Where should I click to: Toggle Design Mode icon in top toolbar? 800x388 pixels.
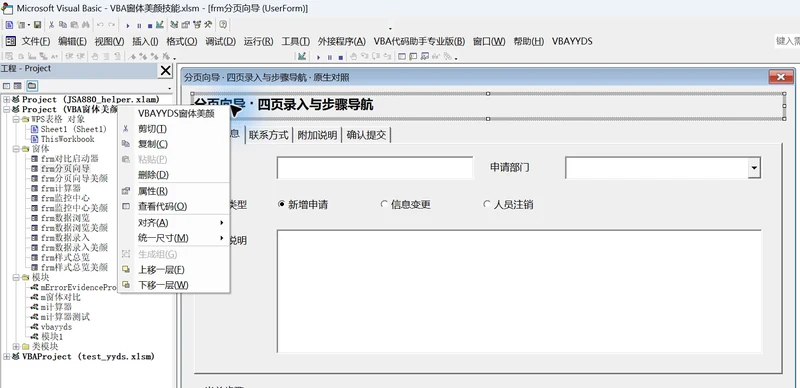pos(160,25)
